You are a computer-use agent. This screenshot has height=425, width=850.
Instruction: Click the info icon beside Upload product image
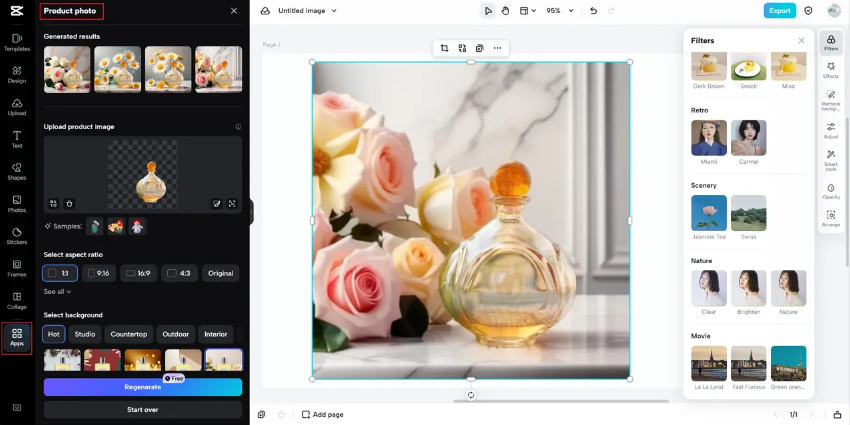point(238,127)
